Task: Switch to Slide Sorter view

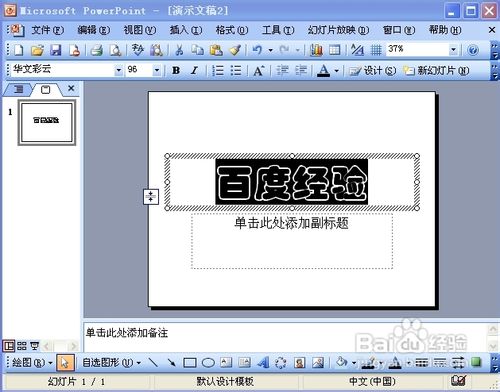Action: pyautogui.click(x=22, y=346)
